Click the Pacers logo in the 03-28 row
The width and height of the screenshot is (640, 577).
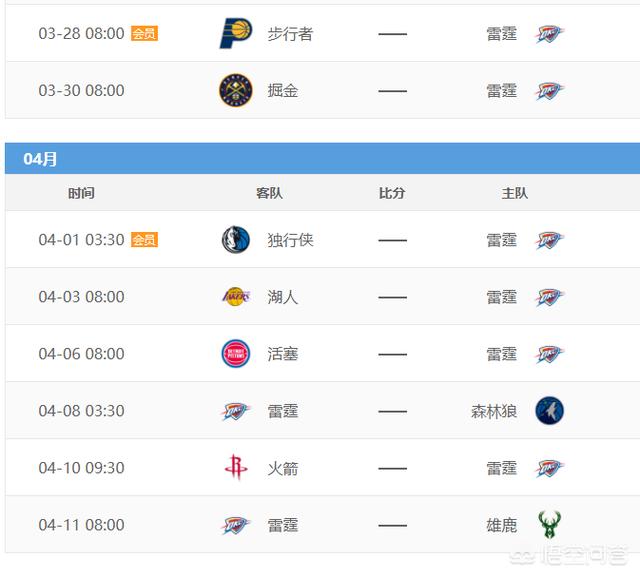coord(236,33)
